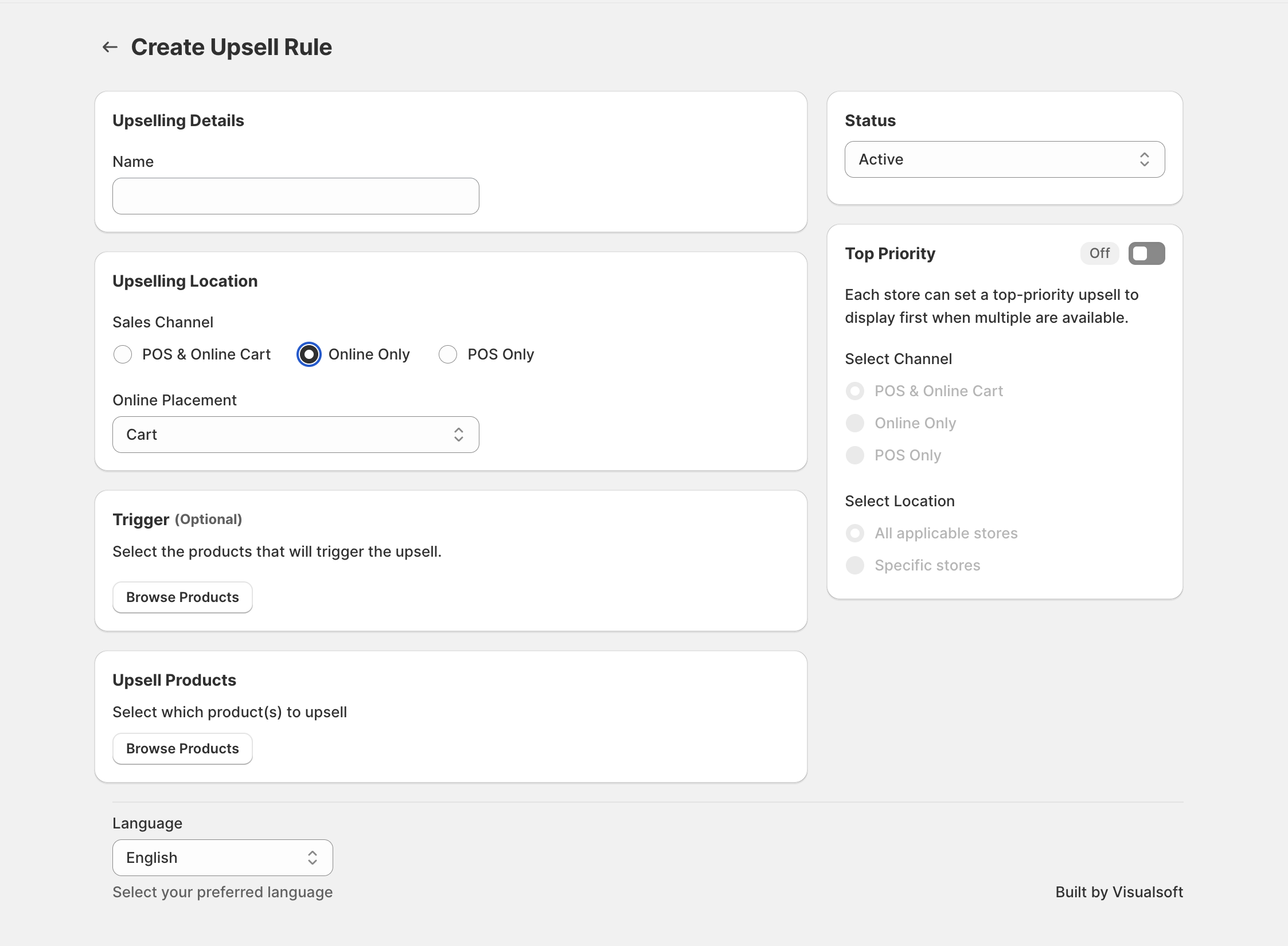Select Online Only under Select Channel

[x=855, y=423]
